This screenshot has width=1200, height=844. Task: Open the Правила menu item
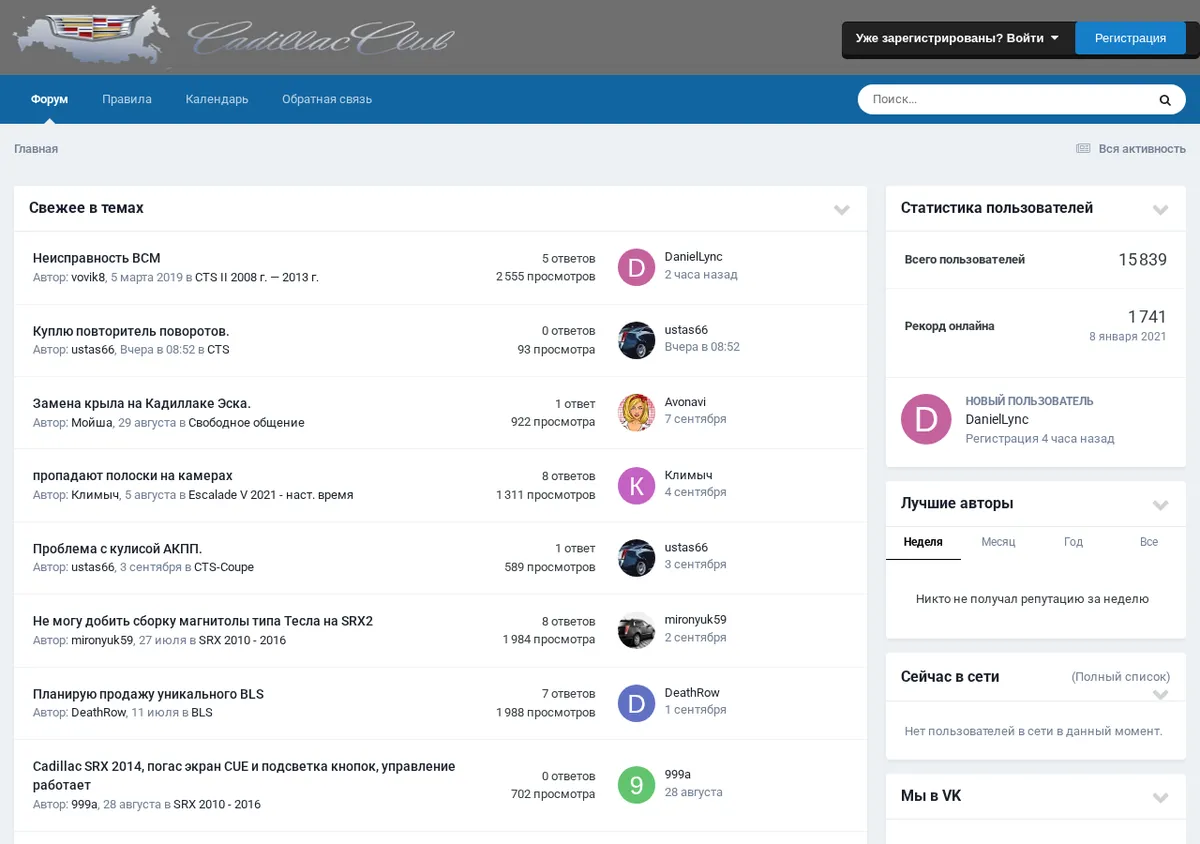click(x=127, y=100)
